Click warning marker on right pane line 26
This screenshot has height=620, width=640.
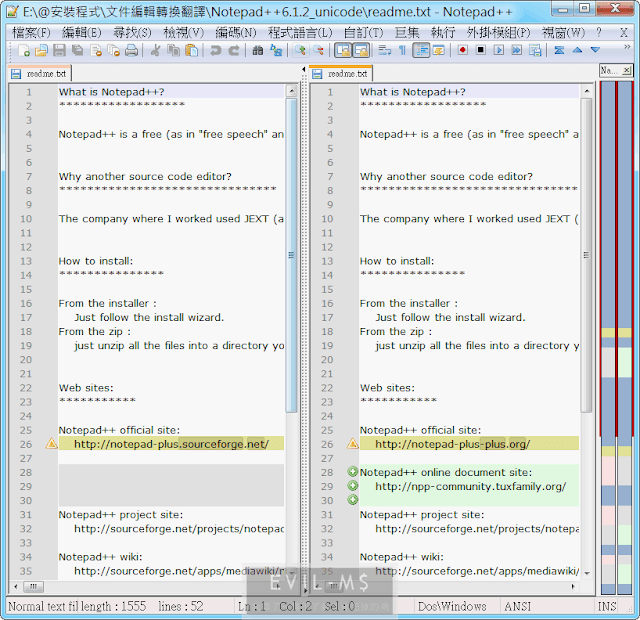coord(353,443)
